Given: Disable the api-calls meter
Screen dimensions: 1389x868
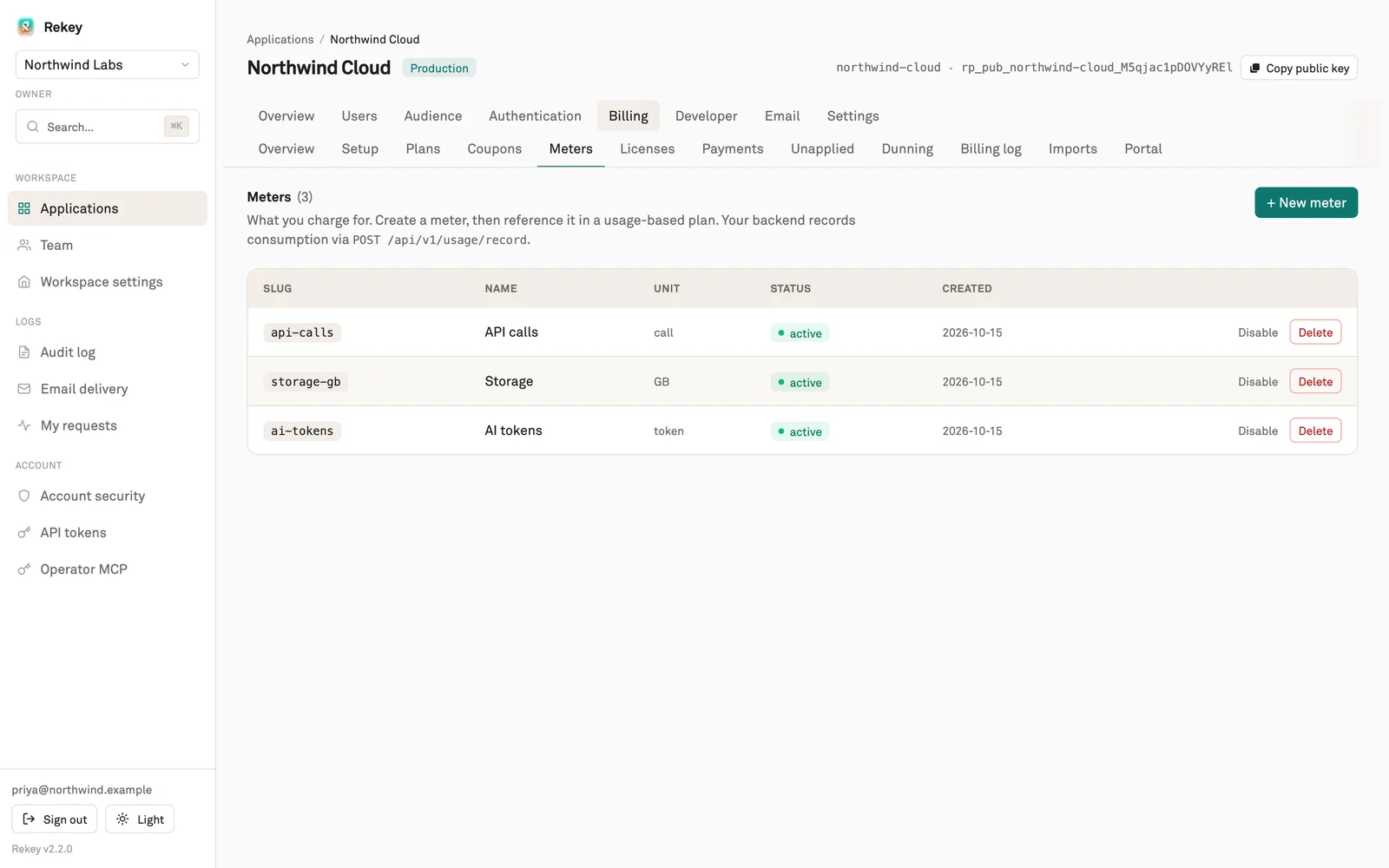Looking at the screenshot, I should (1258, 332).
